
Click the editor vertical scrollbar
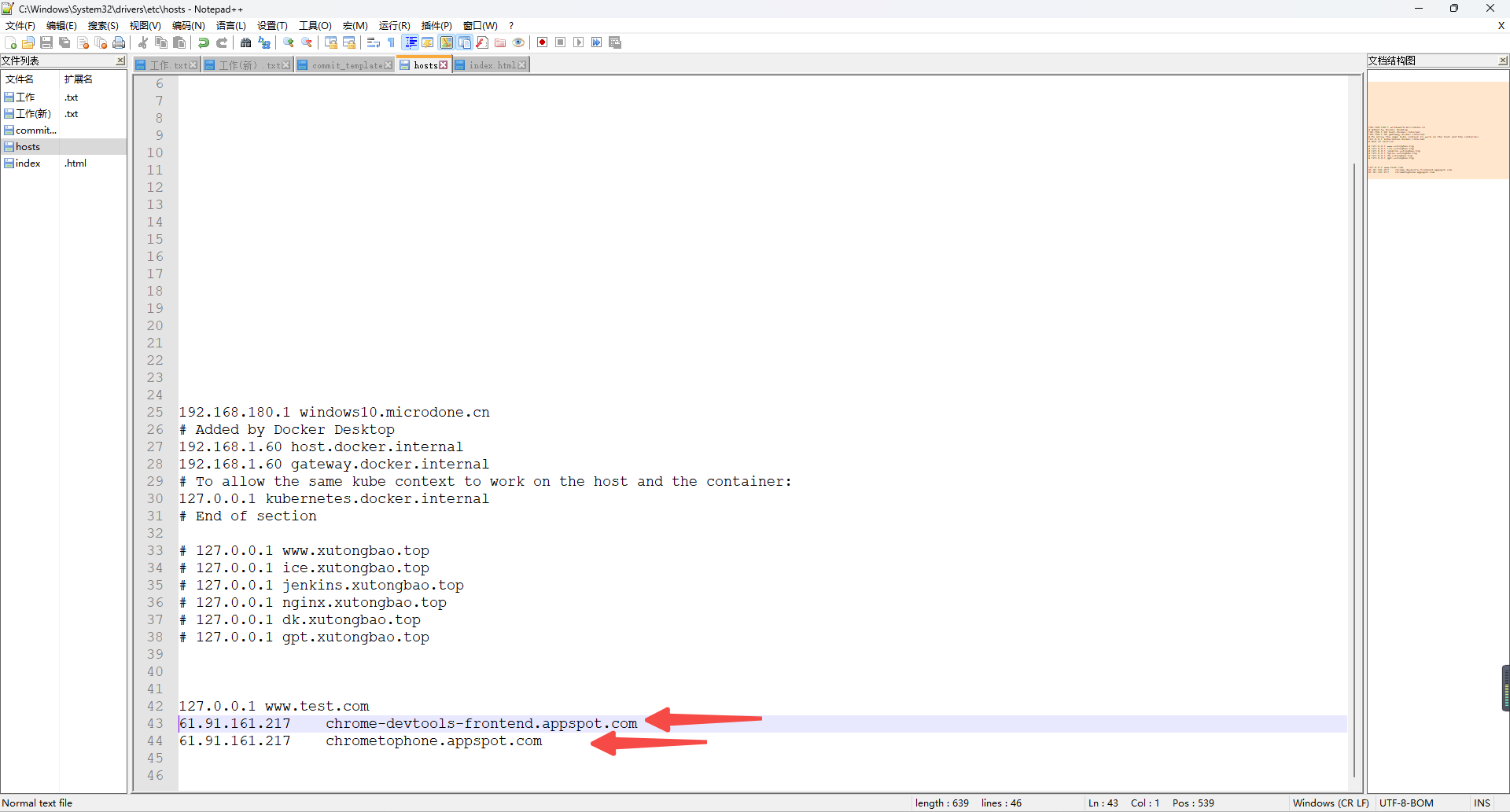point(1354,470)
